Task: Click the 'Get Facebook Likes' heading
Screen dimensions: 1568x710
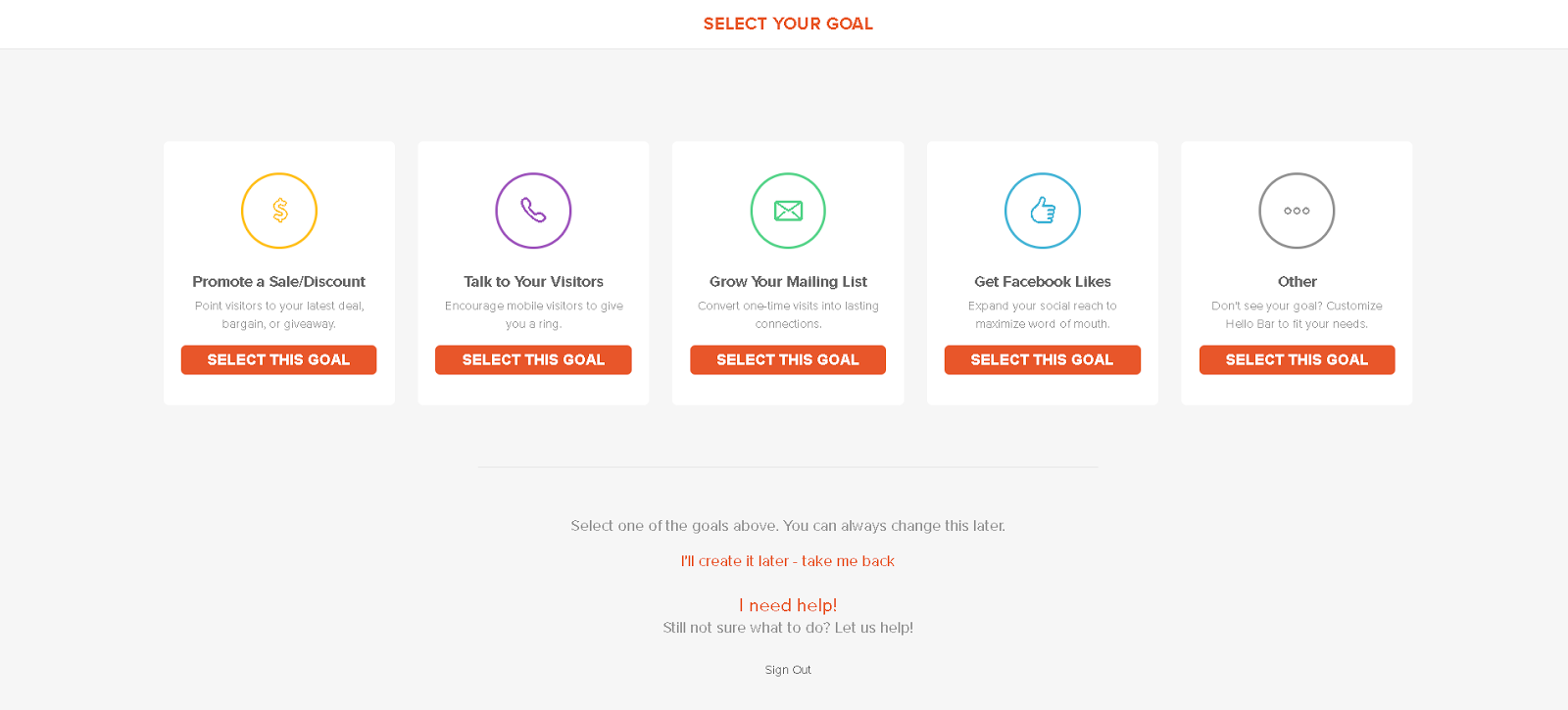Action: [x=1043, y=282]
